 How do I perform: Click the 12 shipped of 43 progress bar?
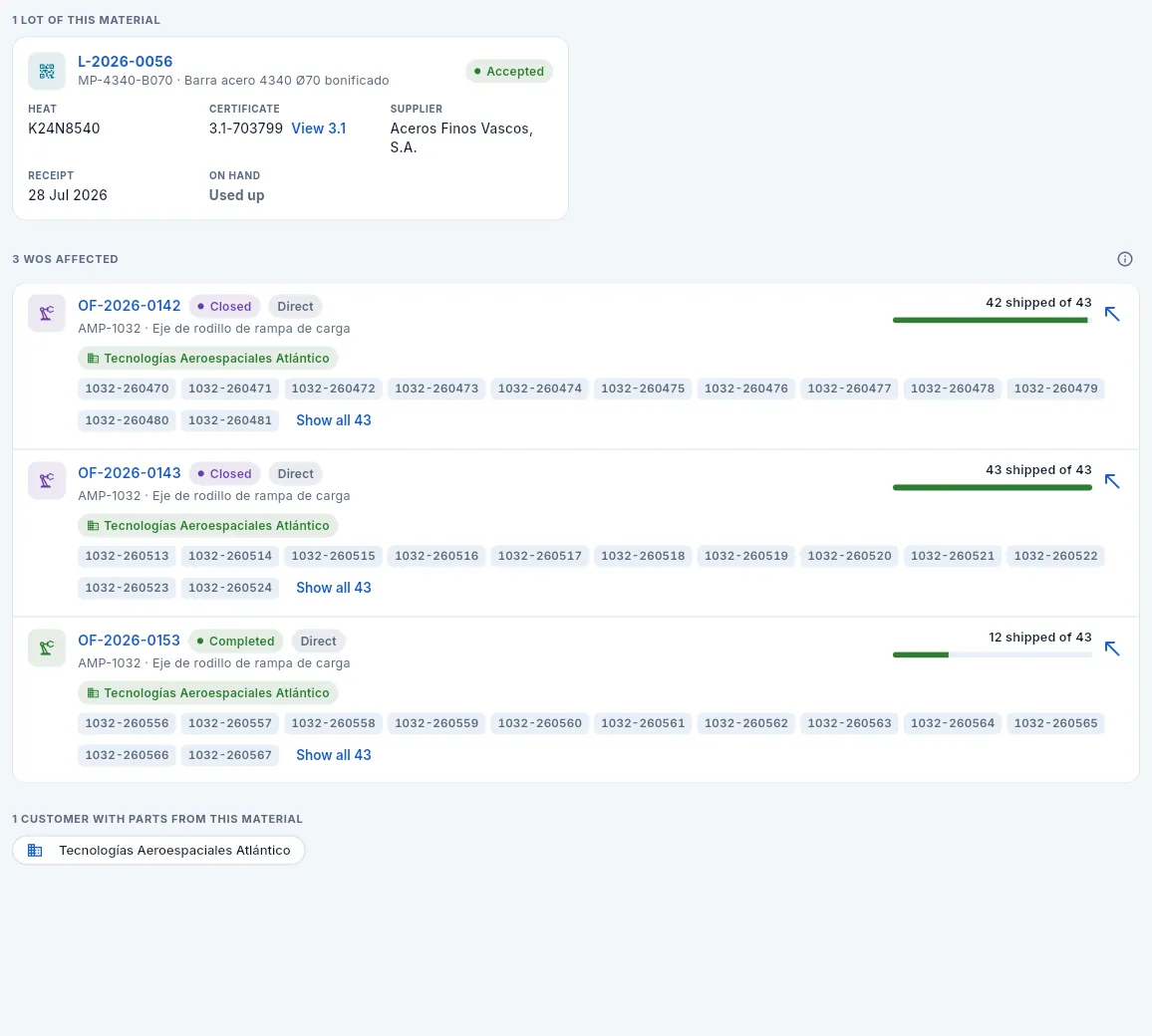point(992,654)
